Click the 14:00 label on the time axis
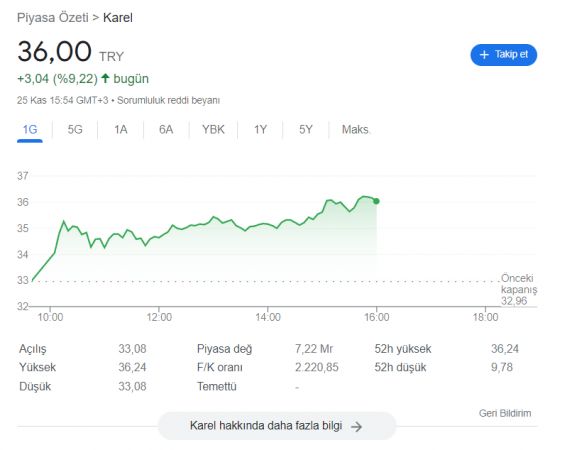572x450 pixels. point(268,317)
